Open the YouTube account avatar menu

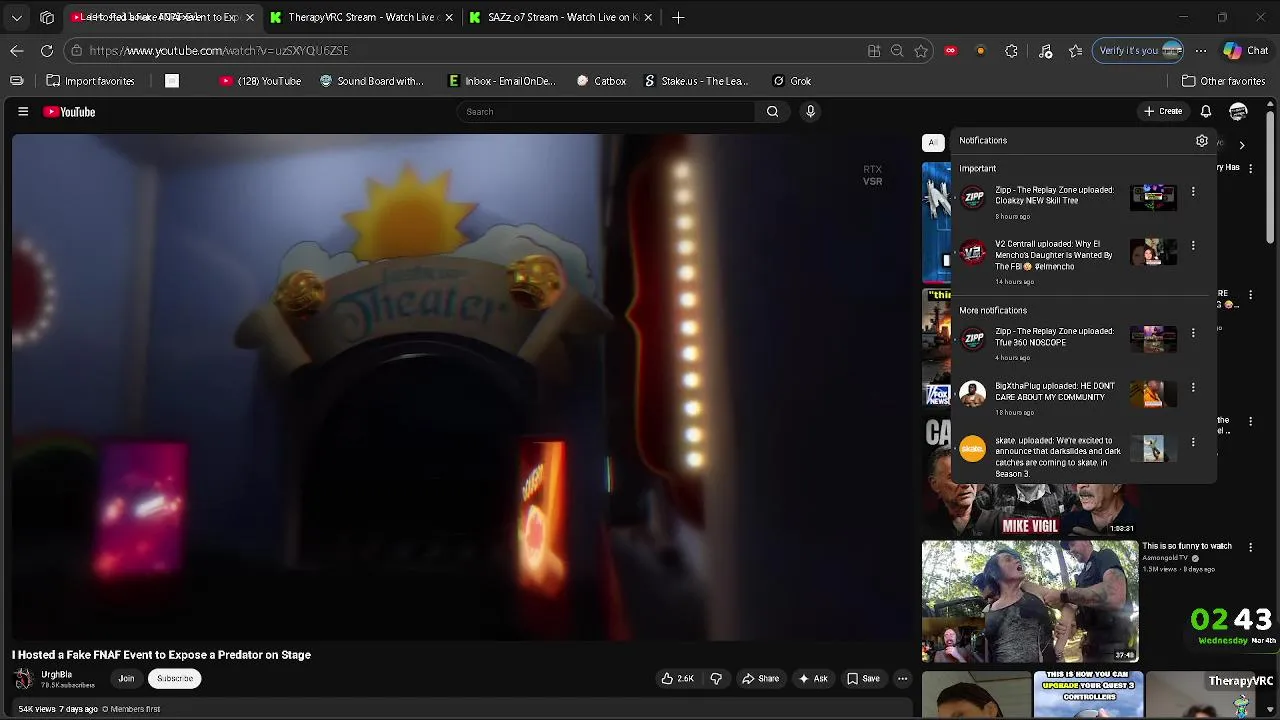[x=1238, y=112]
